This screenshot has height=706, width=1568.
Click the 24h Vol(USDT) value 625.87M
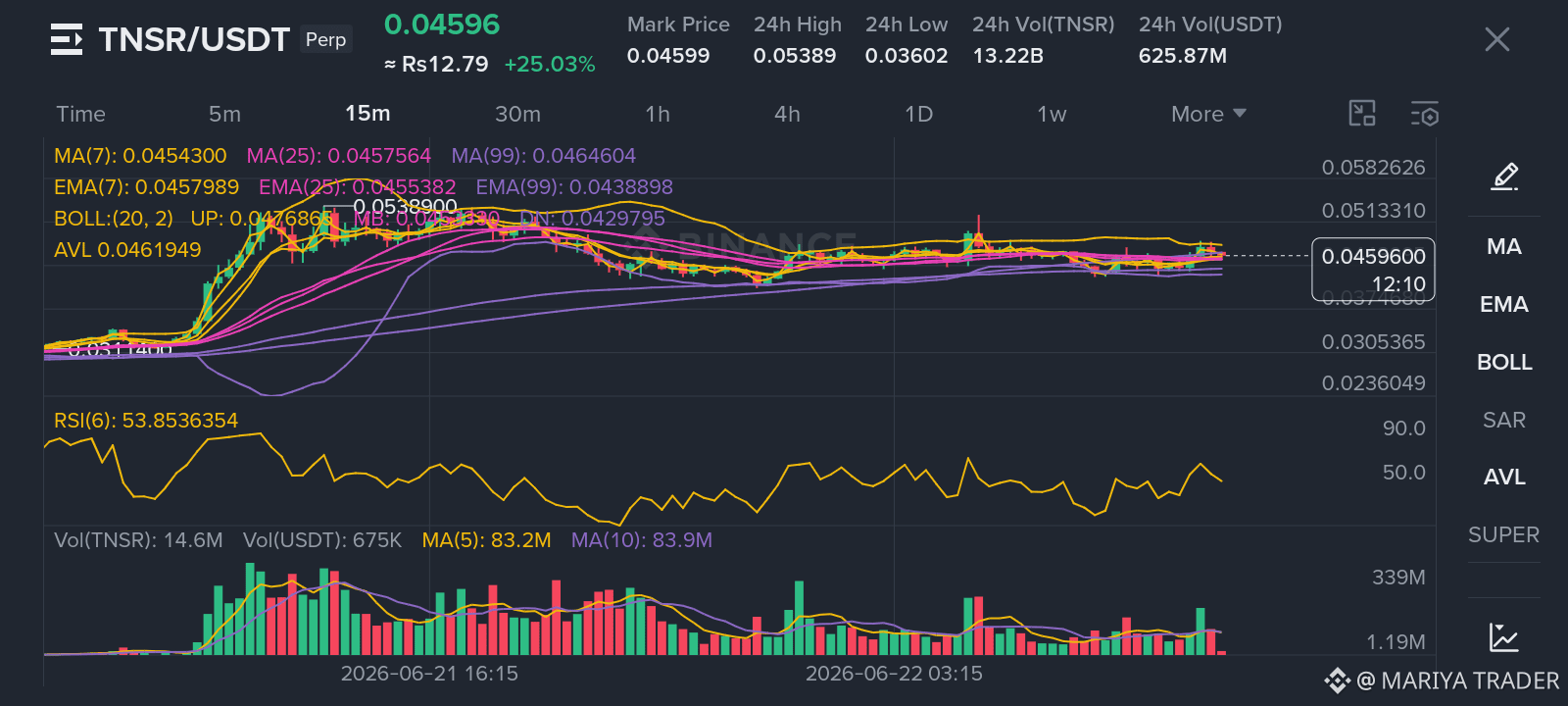1183,56
